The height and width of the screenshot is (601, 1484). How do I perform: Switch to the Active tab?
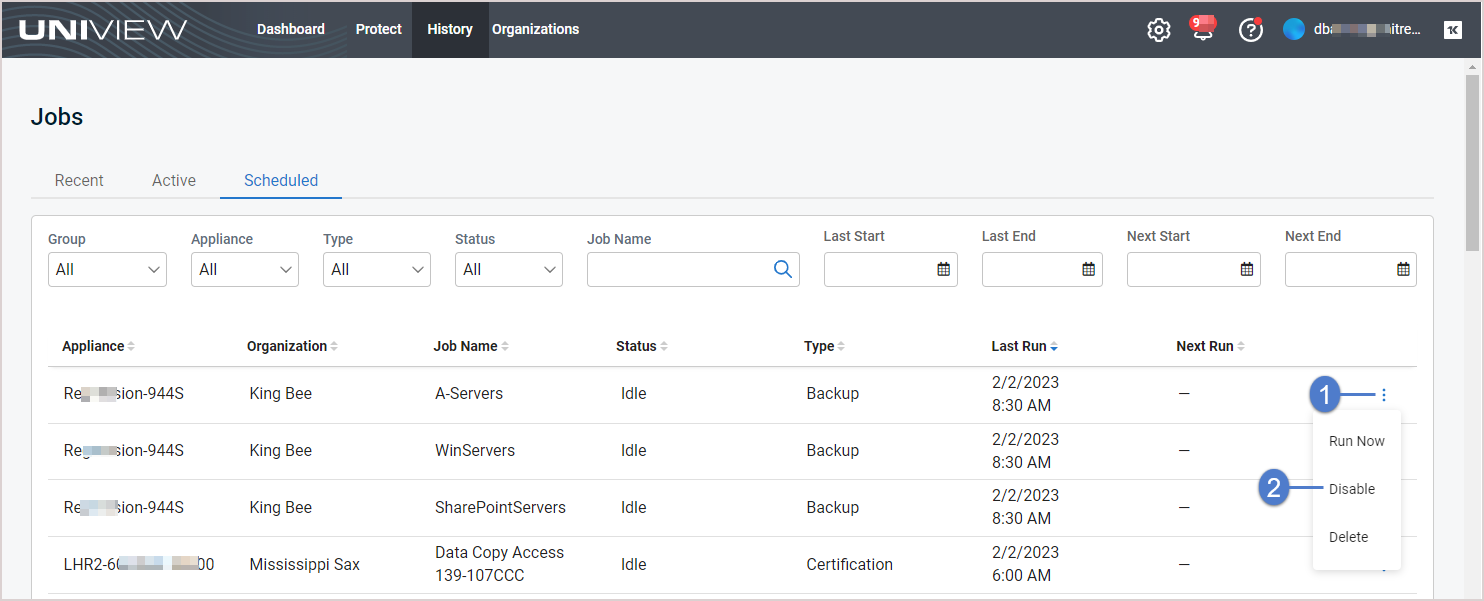point(174,181)
